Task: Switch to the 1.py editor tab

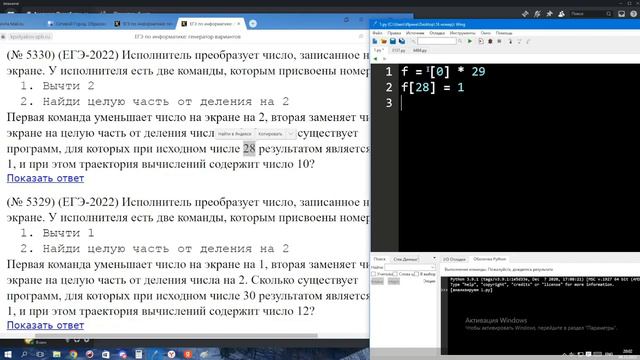Action: tap(378, 50)
